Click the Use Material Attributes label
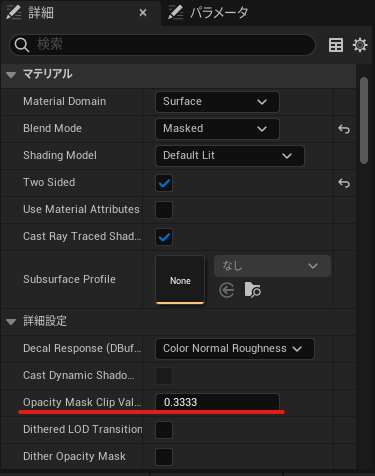The width and height of the screenshot is (375, 476). (x=81, y=209)
